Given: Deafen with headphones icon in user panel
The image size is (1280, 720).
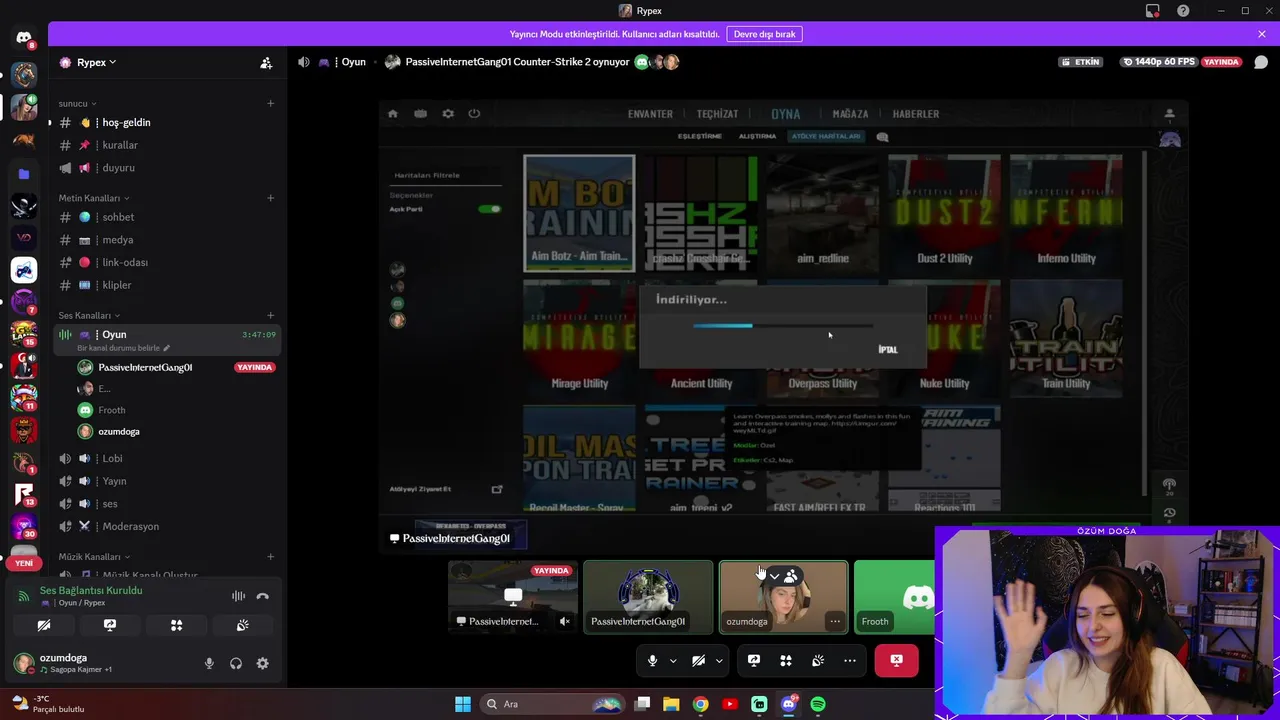Looking at the screenshot, I should point(236,663).
